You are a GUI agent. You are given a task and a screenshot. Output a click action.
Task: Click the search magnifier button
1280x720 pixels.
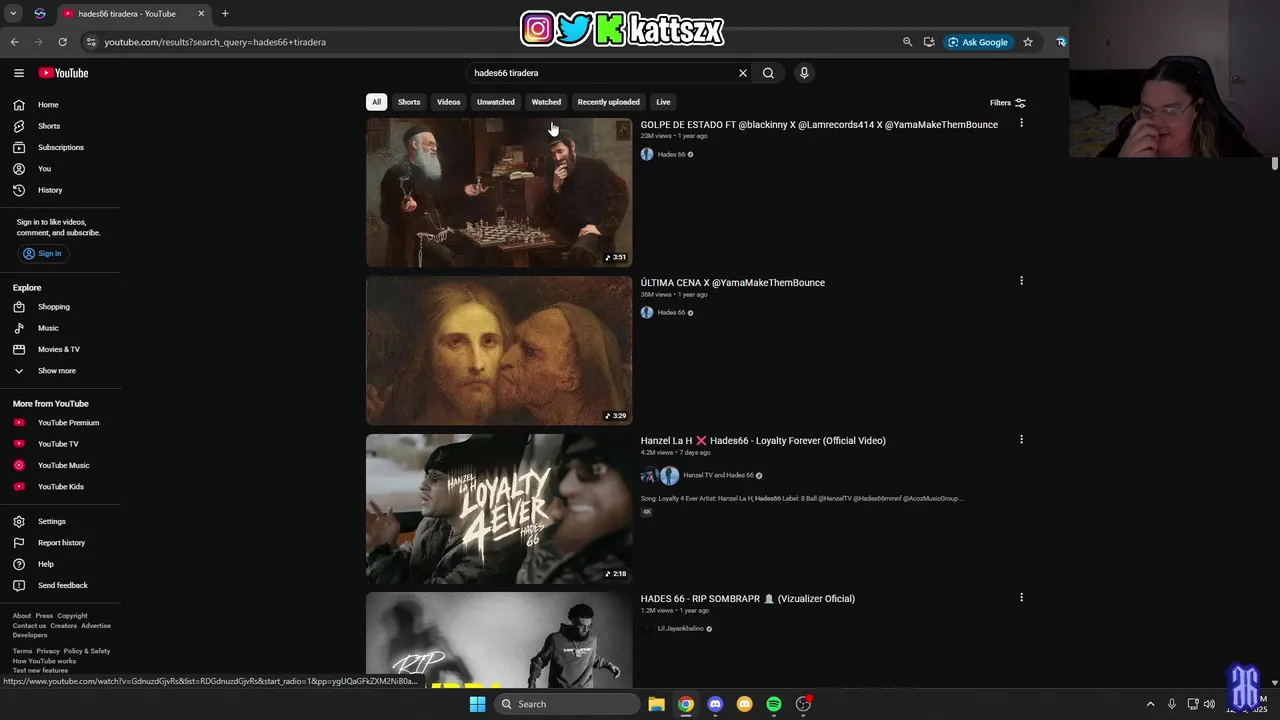coord(768,73)
